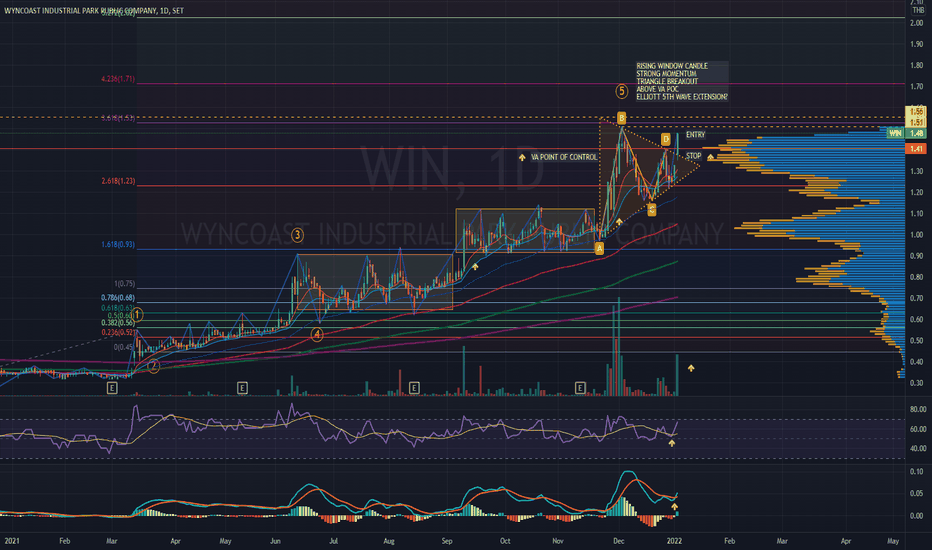Click the triangle point A label
This screenshot has height=550, width=932.
coord(599,249)
